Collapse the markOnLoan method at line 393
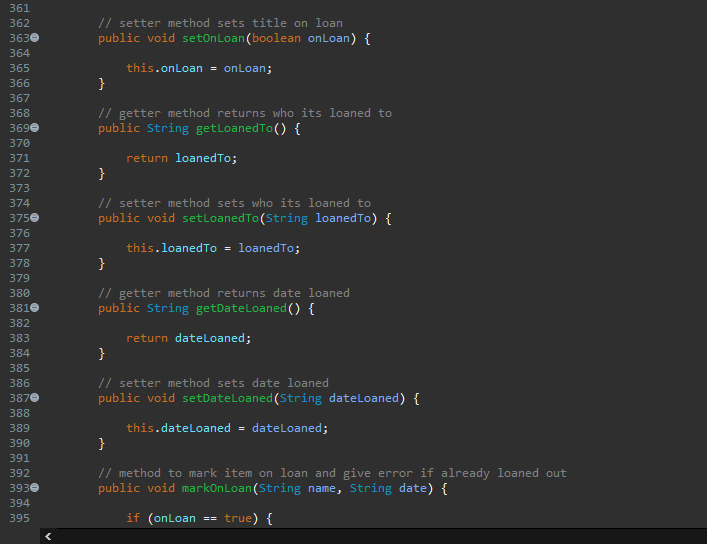The image size is (707, 544). coord(35,488)
